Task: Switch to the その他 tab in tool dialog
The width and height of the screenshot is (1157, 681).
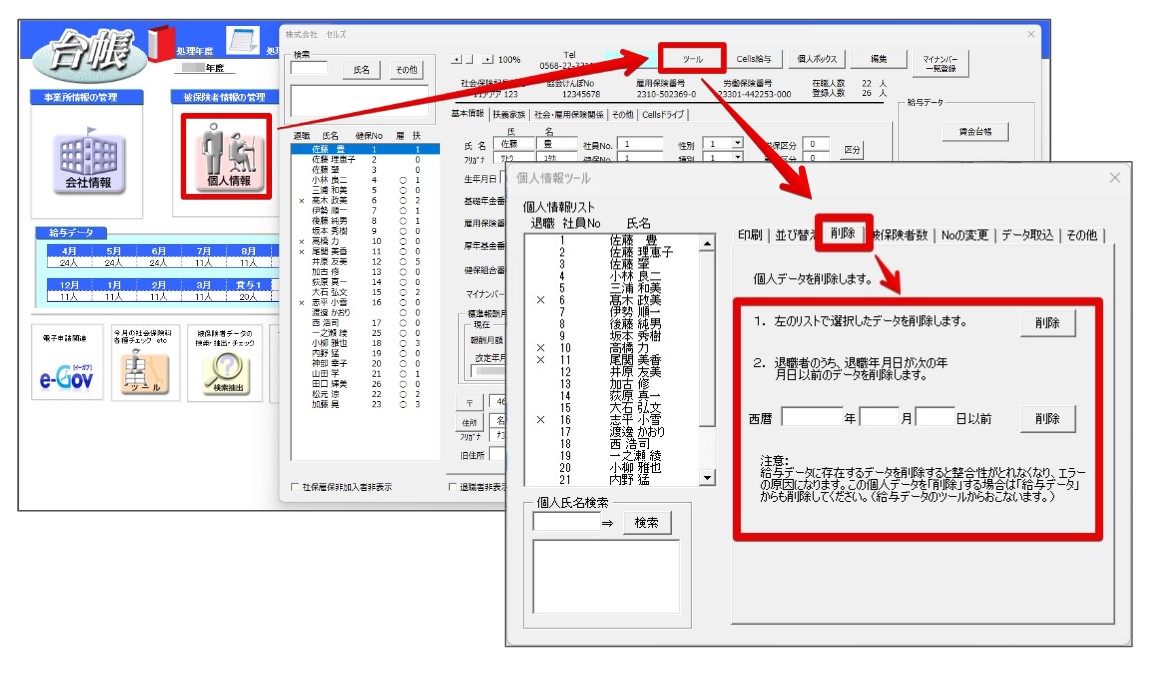Action: click(1082, 235)
